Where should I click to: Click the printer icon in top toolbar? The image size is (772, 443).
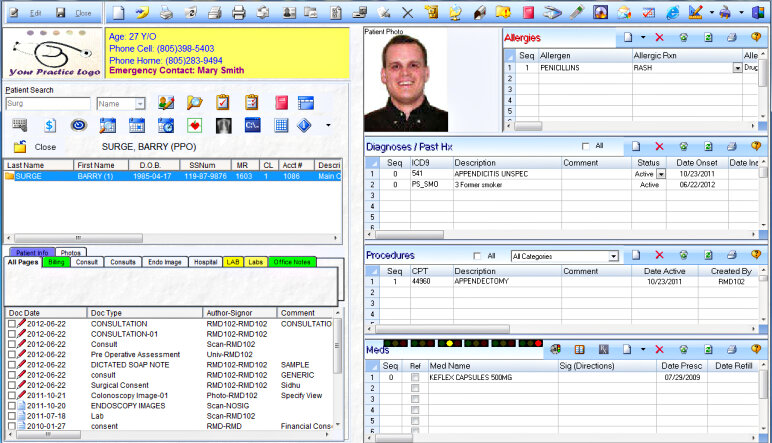point(239,13)
